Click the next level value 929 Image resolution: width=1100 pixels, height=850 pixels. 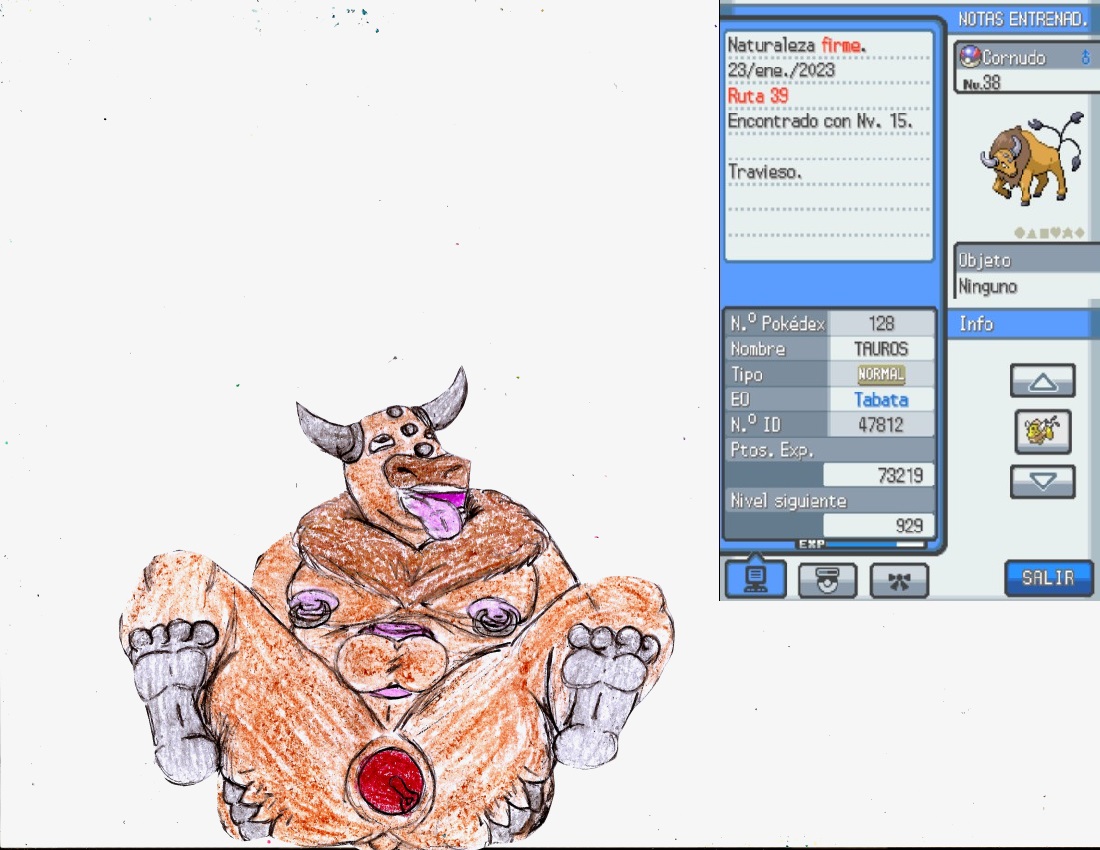coord(909,525)
